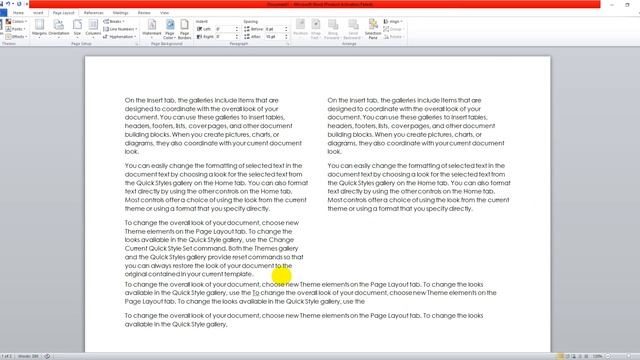Open the Watermark gallery
The image size is (640, 360).
[152, 29]
